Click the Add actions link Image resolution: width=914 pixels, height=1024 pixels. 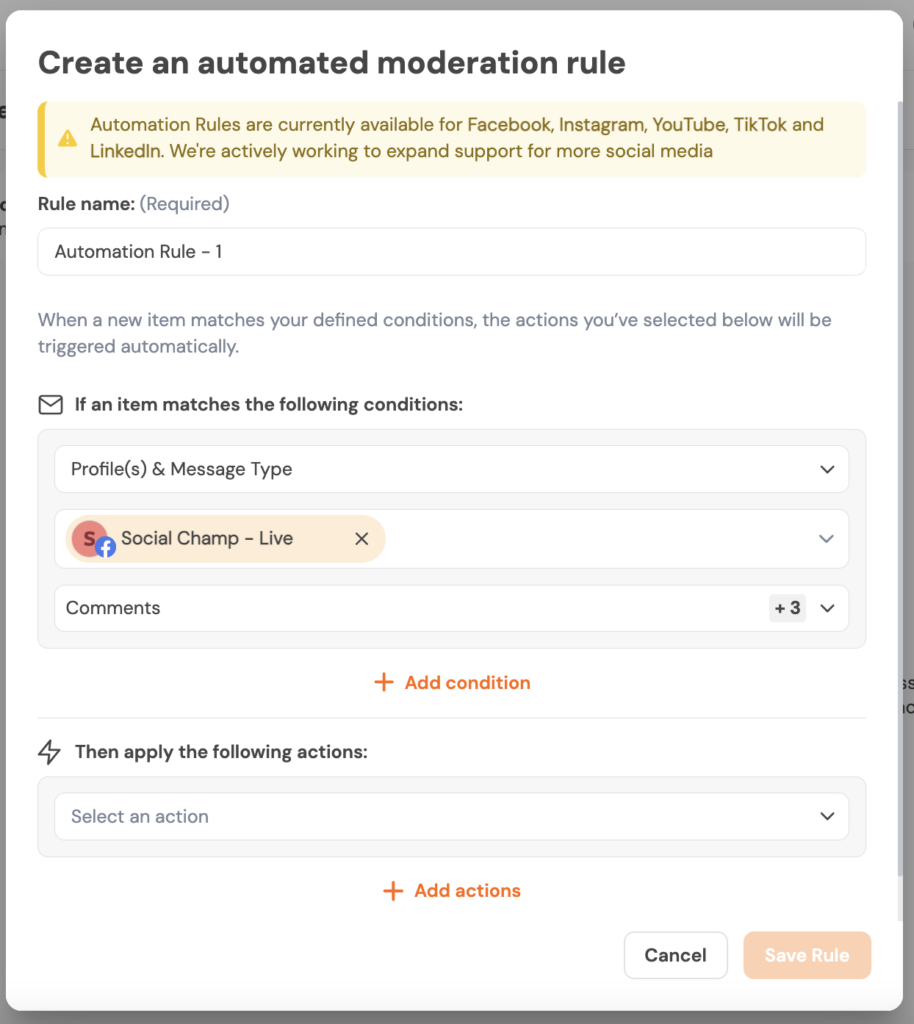click(x=467, y=891)
